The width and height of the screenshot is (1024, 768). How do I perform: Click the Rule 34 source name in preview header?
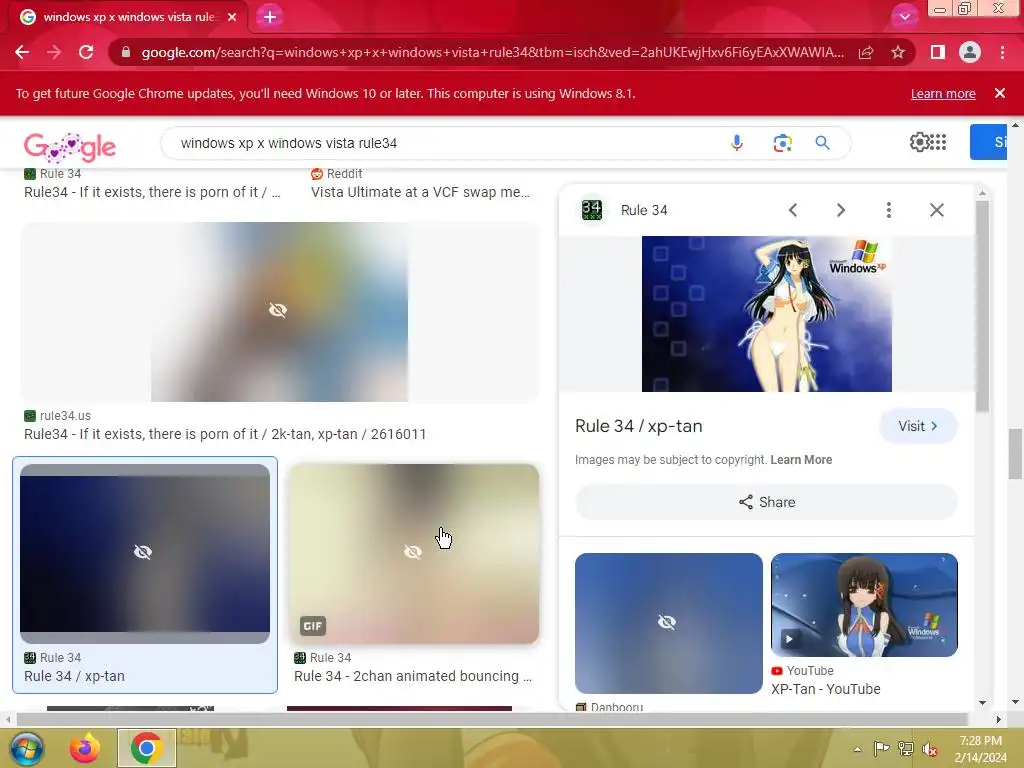point(644,210)
